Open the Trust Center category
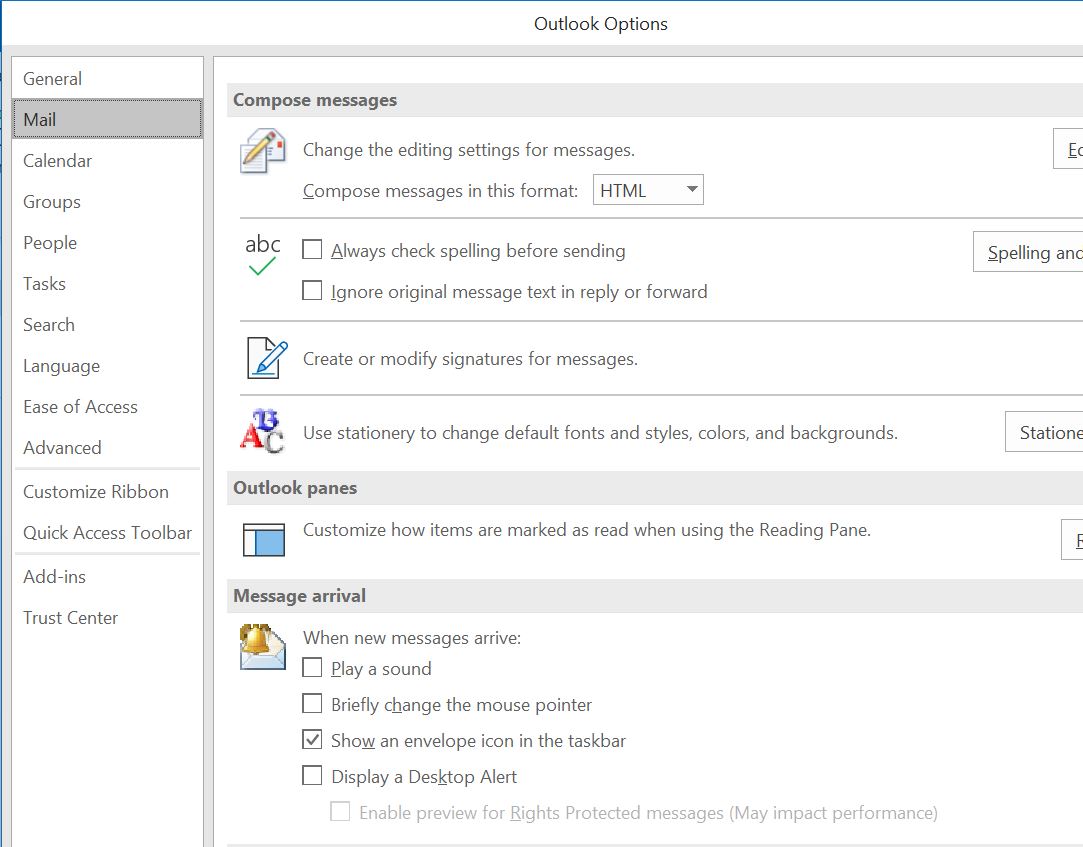The width and height of the screenshot is (1083, 847). (x=108, y=618)
